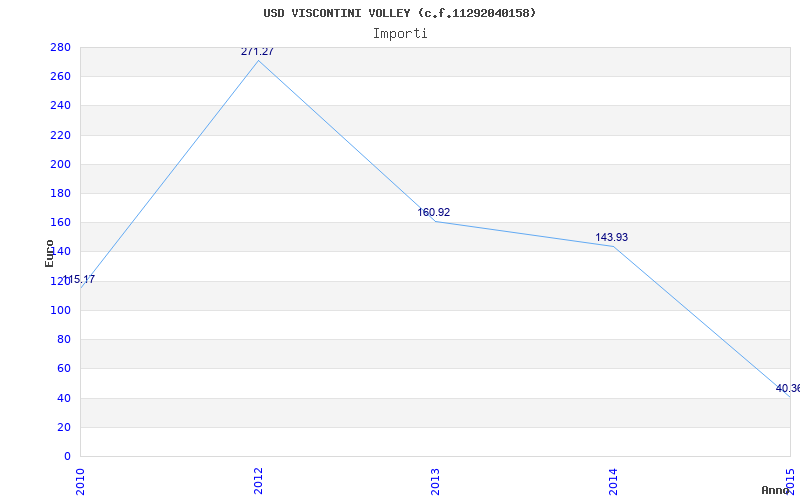Click the 0 y-axis tick label
The width and height of the screenshot is (800, 500).
[x=67, y=456]
